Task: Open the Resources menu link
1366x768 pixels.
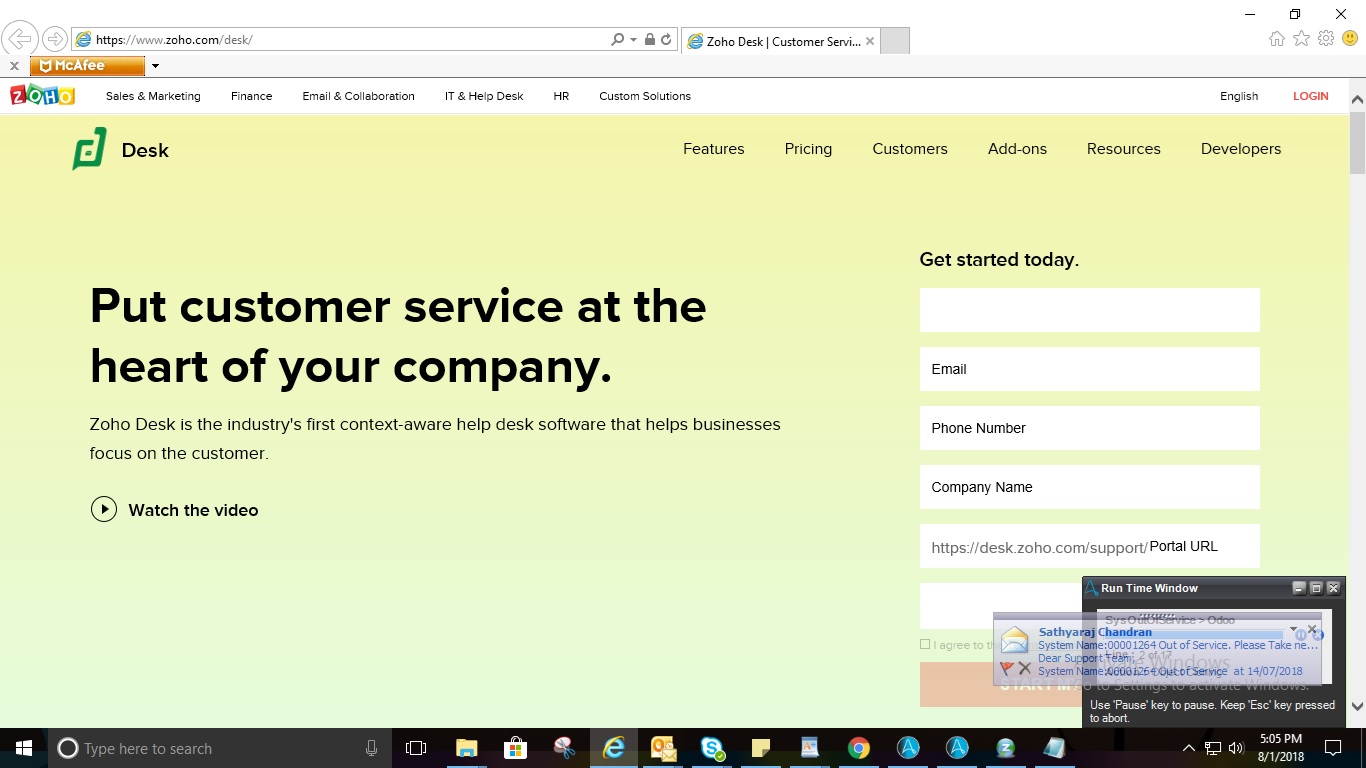Action: pos(1123,149)
